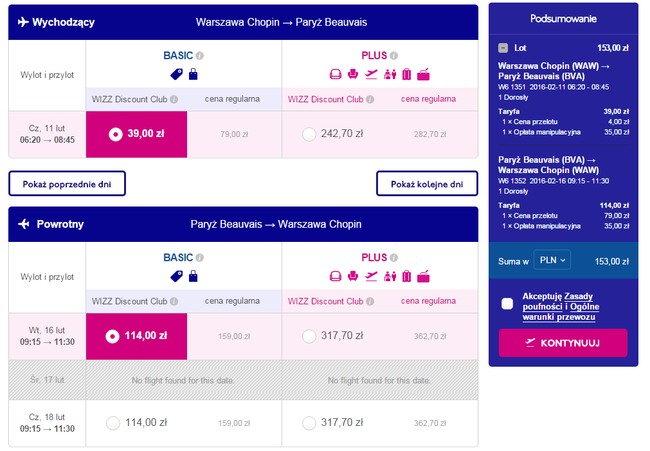This screenshot has width=650, height=451.
Task: Click info icon beside return BASIC heading
Action: pos(200,255)
